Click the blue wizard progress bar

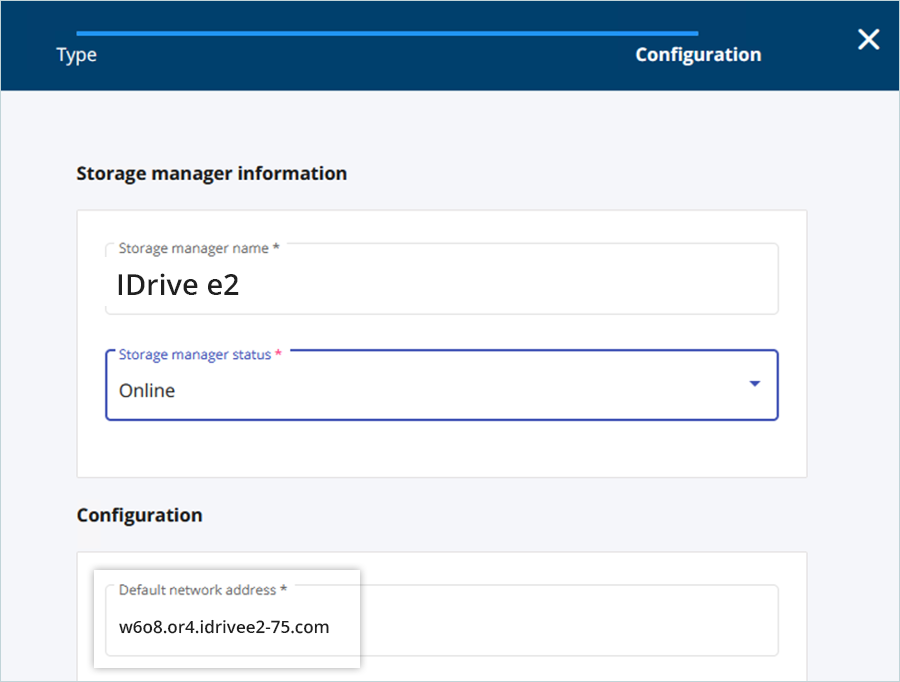coord(387,33)
